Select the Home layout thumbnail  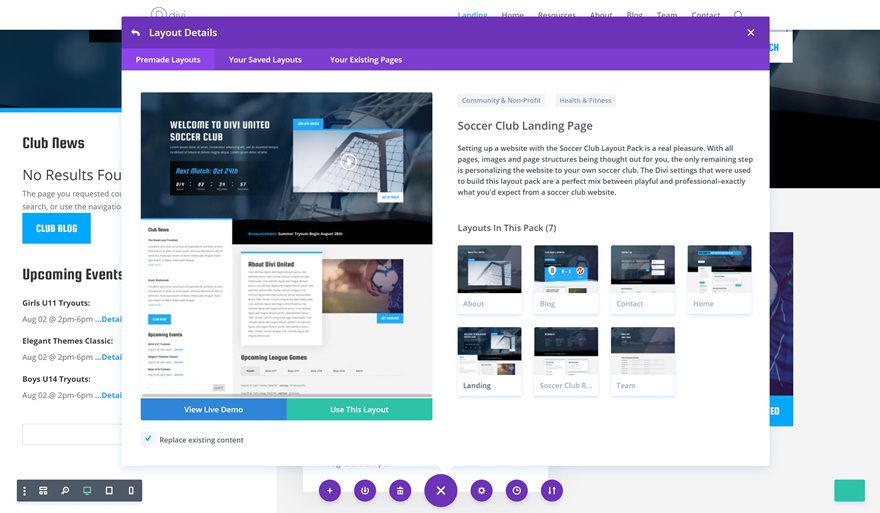click(x=719, y=279)
